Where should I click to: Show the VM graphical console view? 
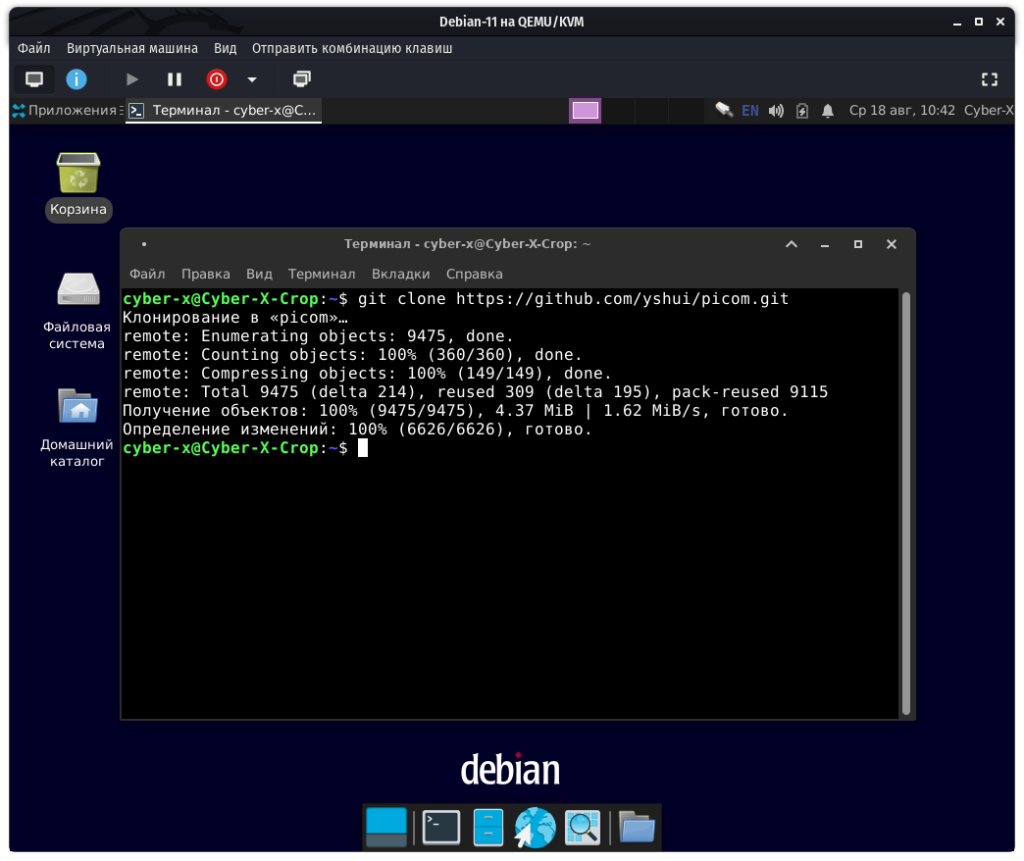pyautogui.click(x=34, y=79)
